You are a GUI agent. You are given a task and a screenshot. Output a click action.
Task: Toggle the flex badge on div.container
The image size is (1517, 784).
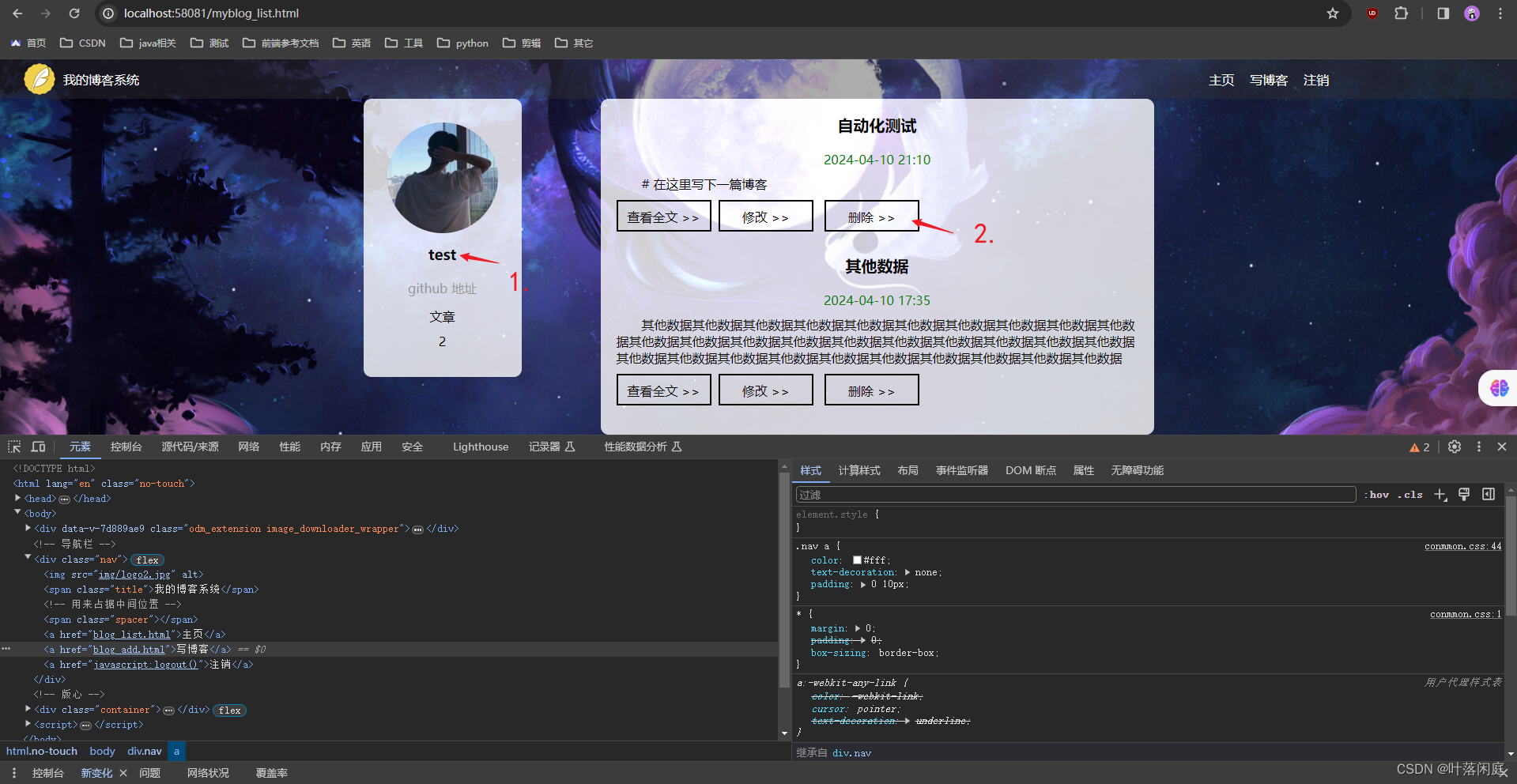(230, 710)
